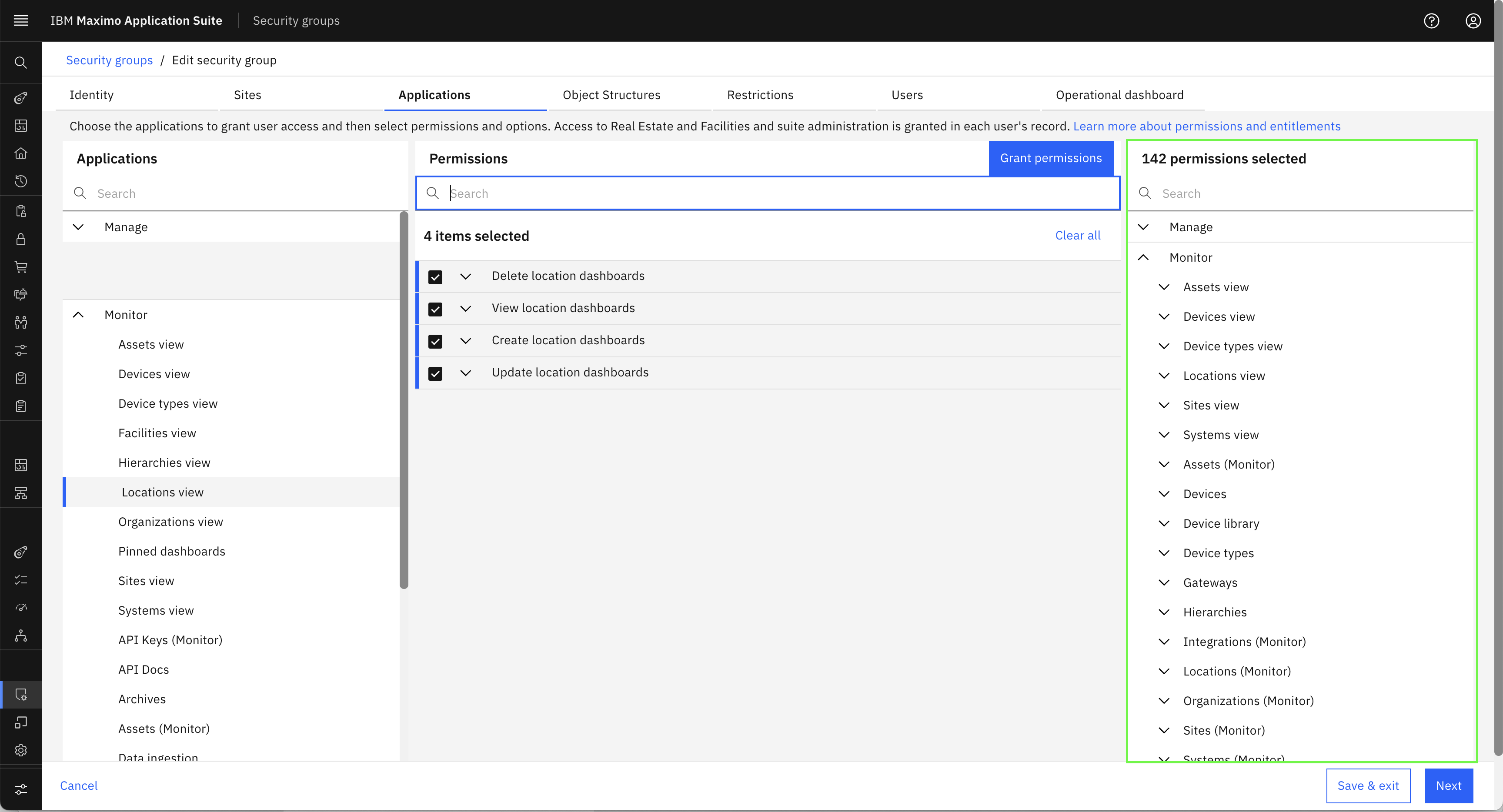
Task: Click the magnifier icon in Applications search
Action: click(80, 193)
